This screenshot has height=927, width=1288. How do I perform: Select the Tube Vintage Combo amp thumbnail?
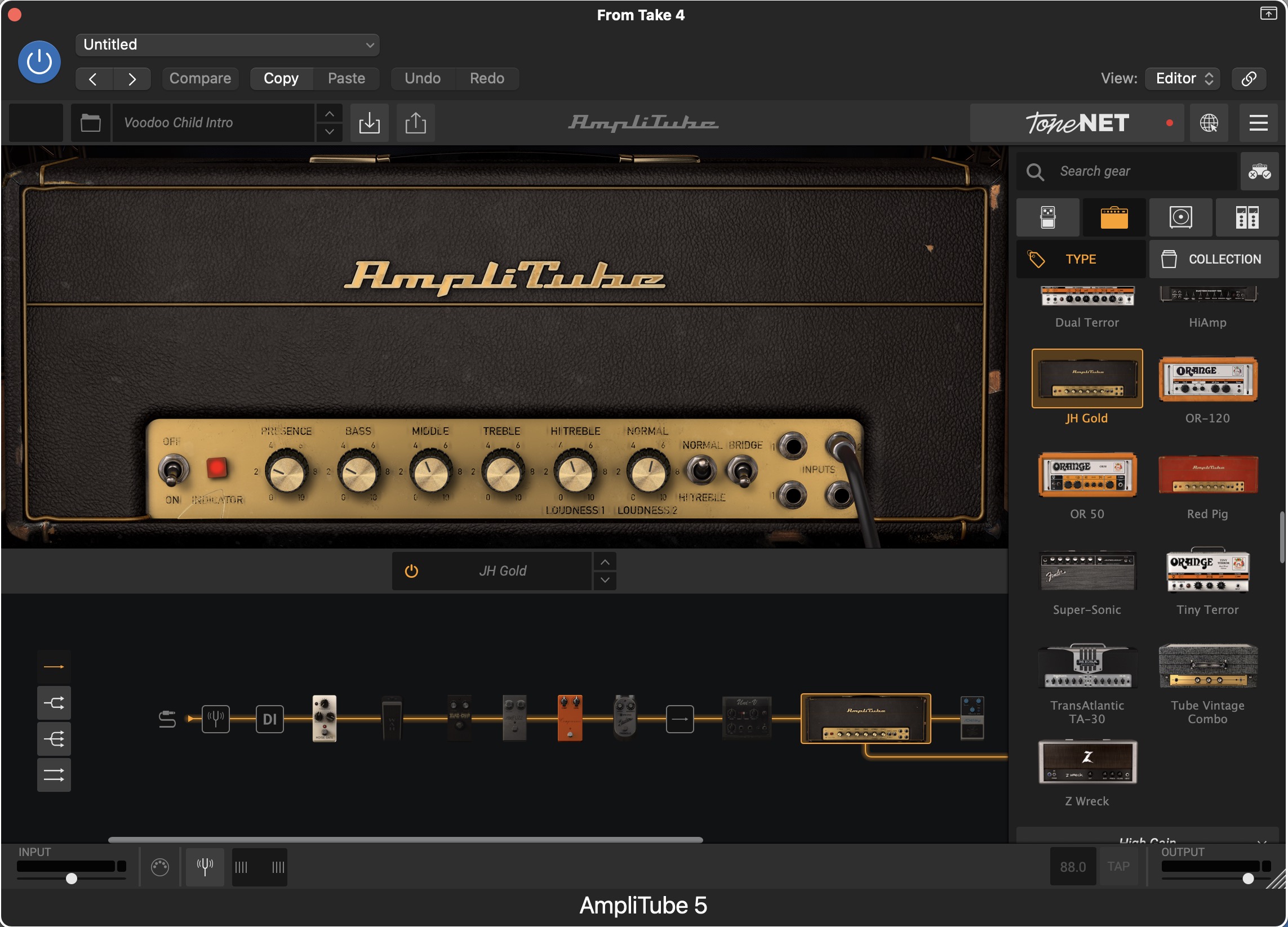click(x=1207, y=666)
